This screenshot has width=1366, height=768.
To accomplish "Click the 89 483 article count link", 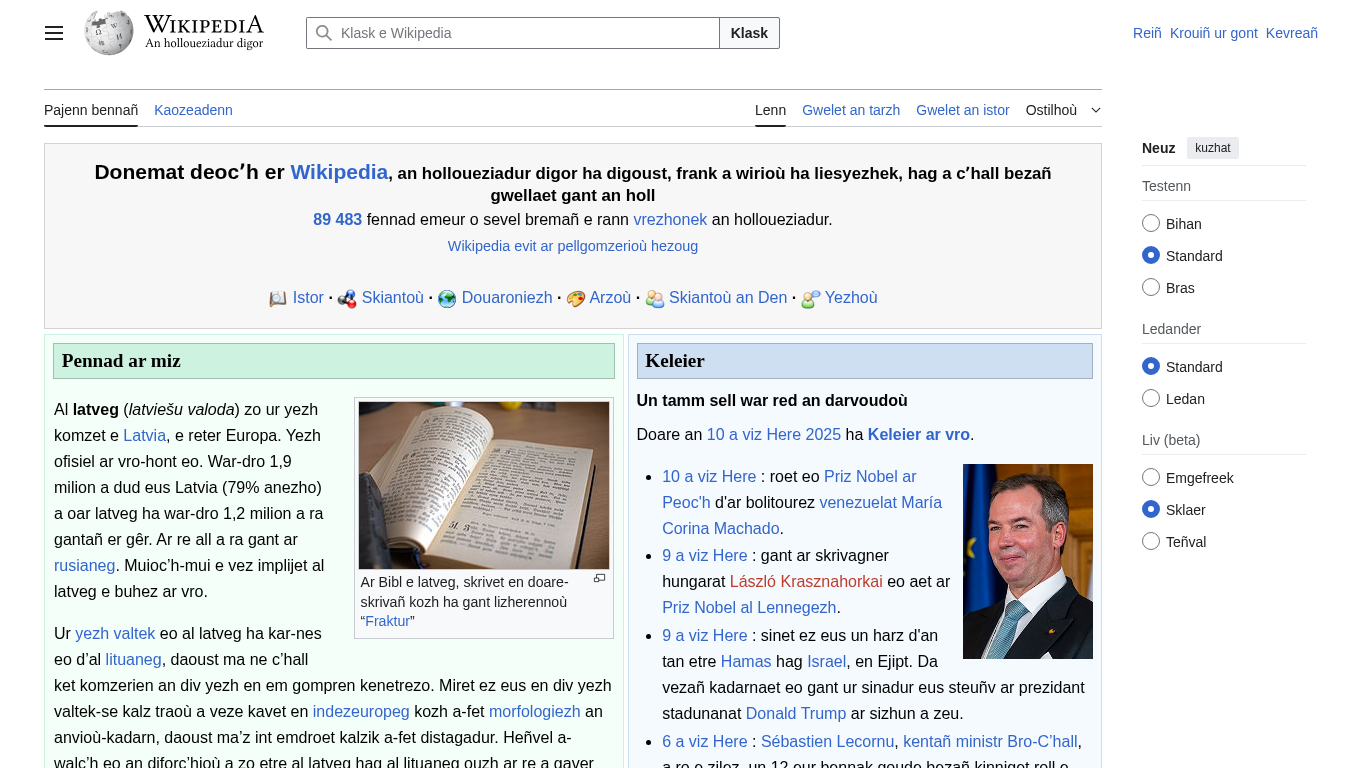I will click(337, 219).
